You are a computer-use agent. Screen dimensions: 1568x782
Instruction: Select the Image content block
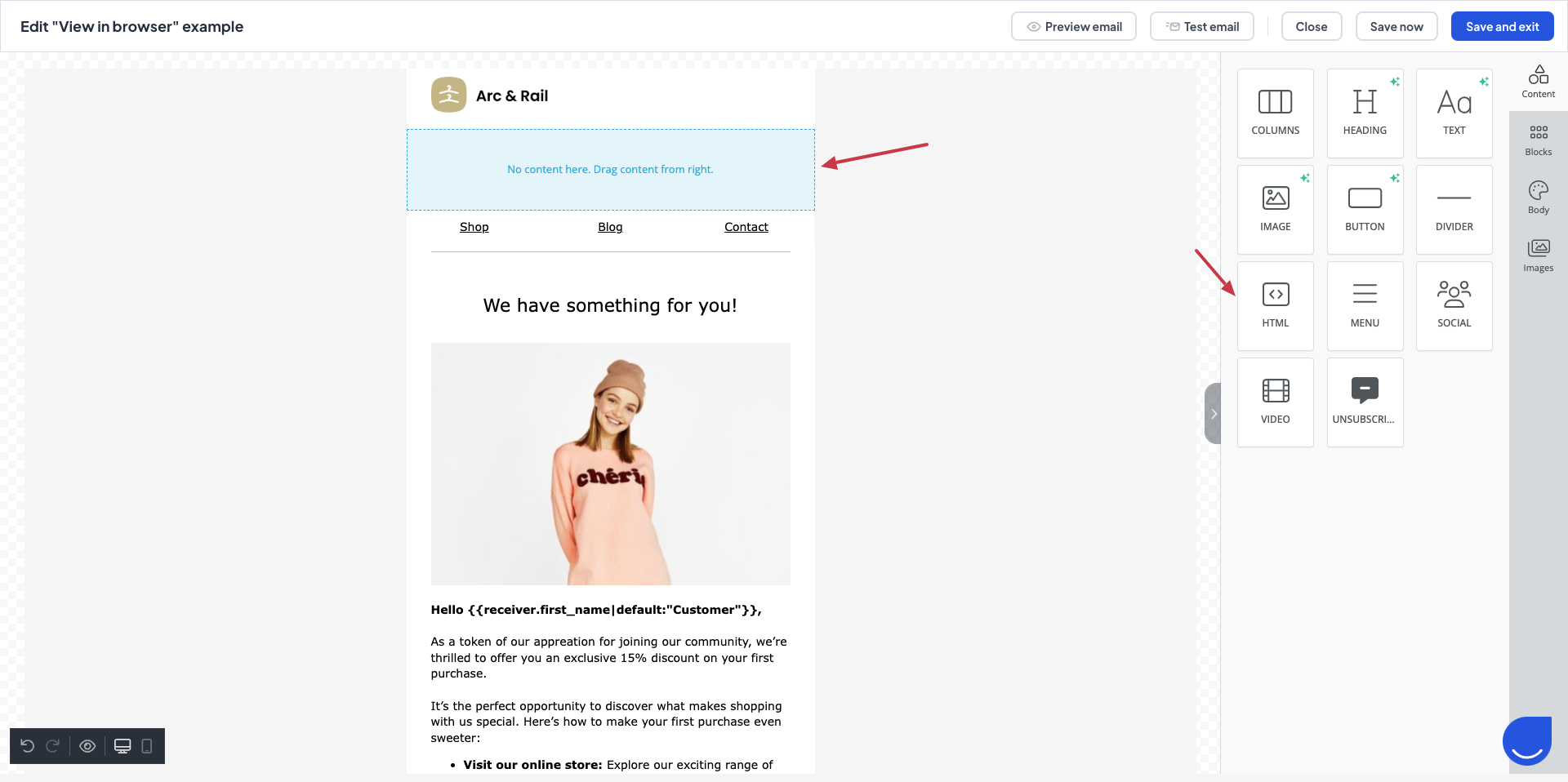[x=1275, y=209]
